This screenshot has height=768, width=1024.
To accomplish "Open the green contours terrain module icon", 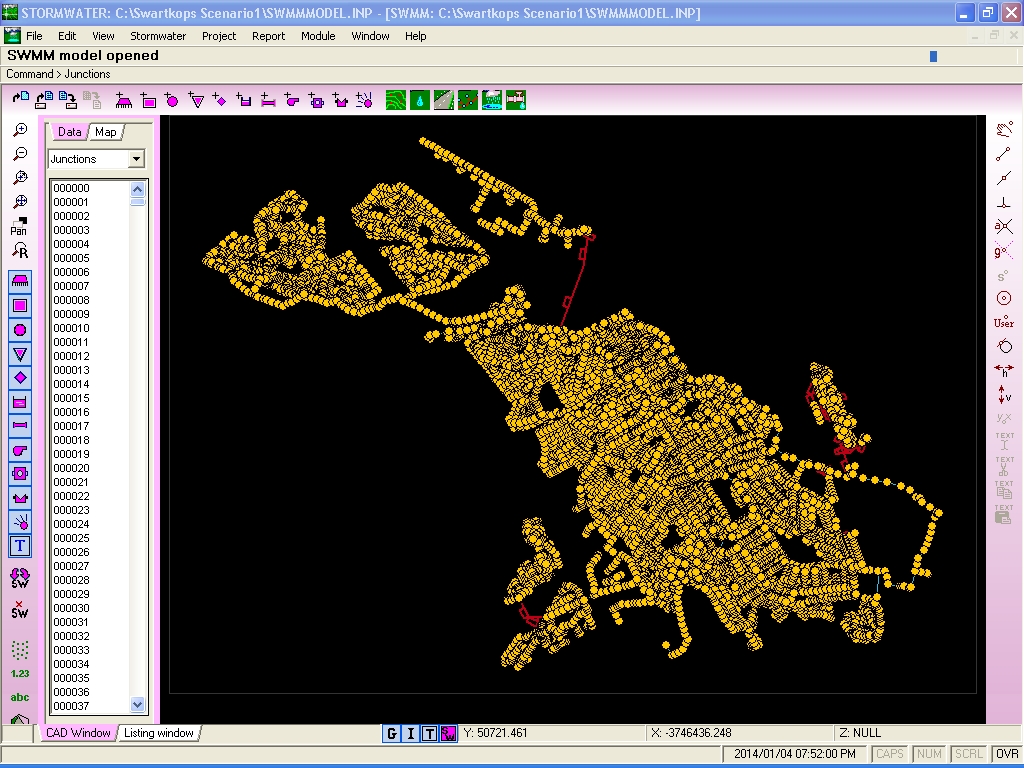I will tap(396, 100).
